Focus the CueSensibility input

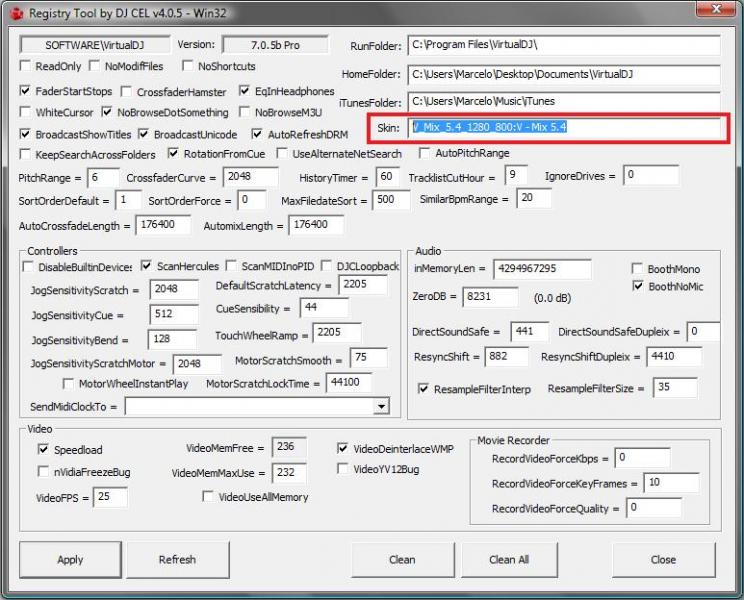coord(325,307)
